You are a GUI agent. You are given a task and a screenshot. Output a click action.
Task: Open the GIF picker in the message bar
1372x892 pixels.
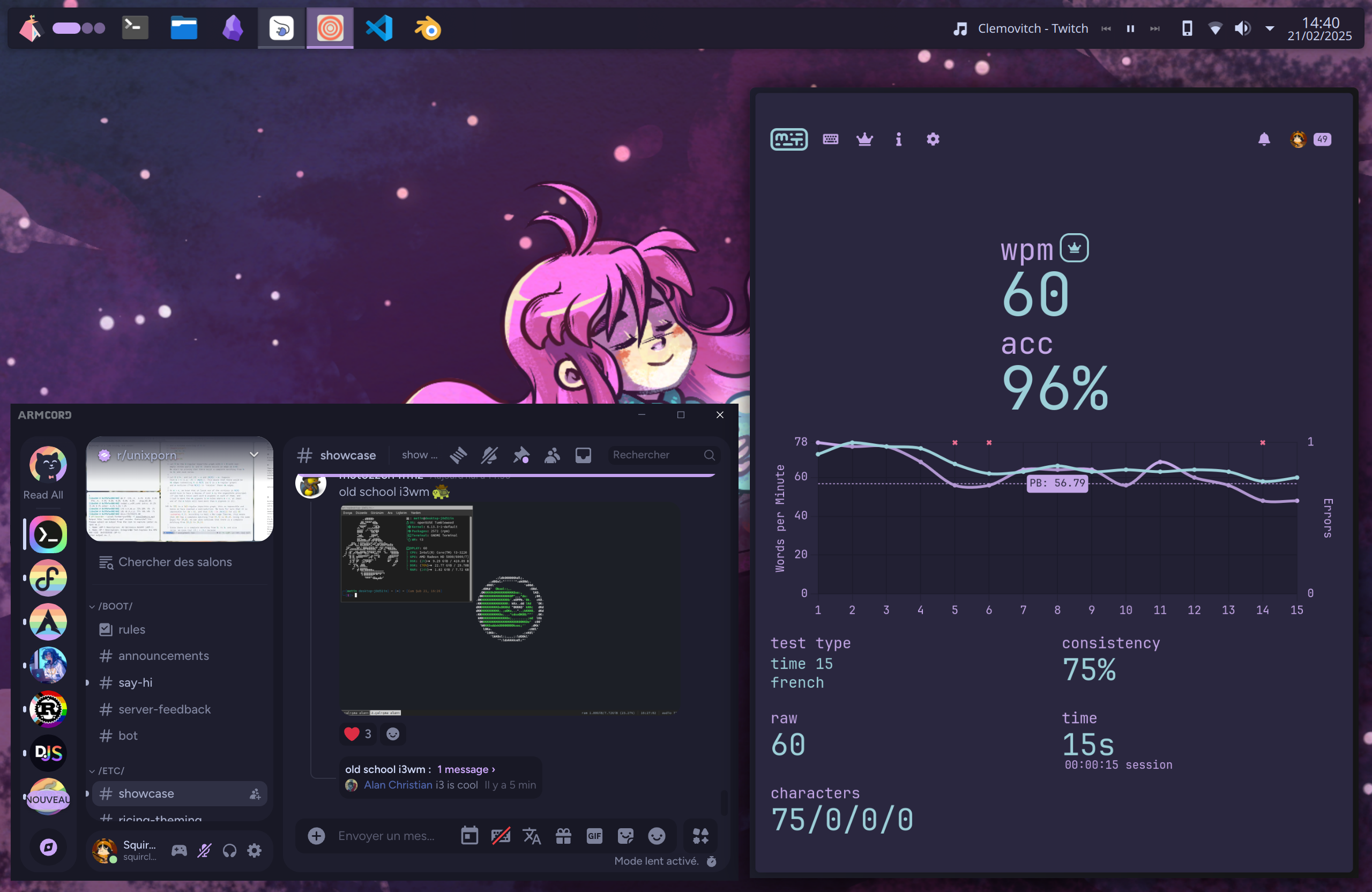[x=594, y=836]
